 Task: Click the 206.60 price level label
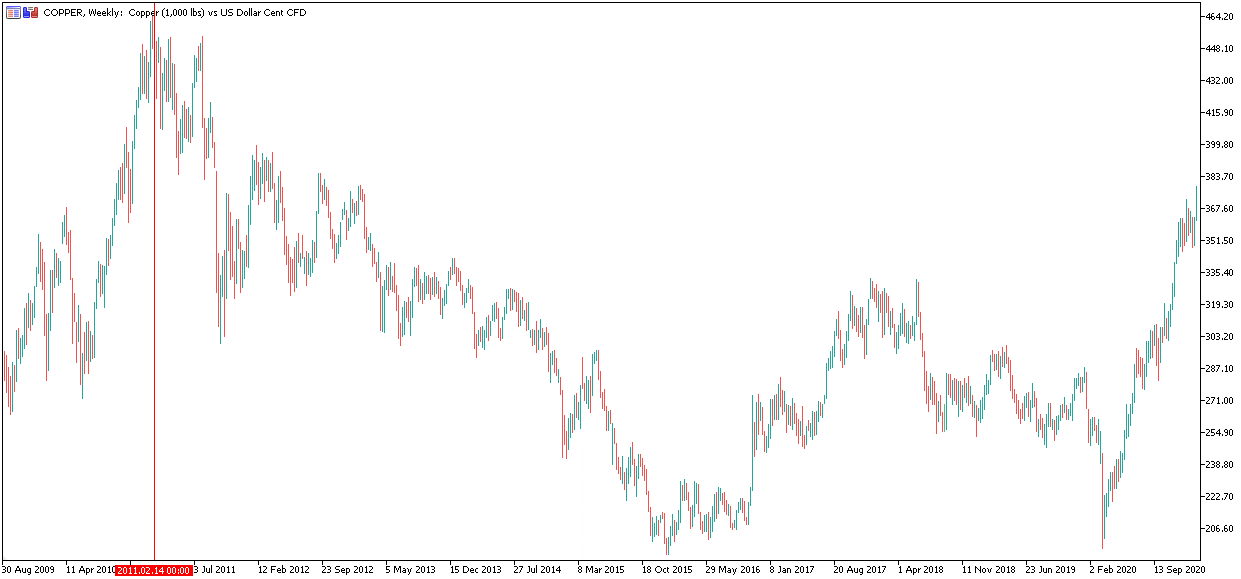coord(1221,529)
